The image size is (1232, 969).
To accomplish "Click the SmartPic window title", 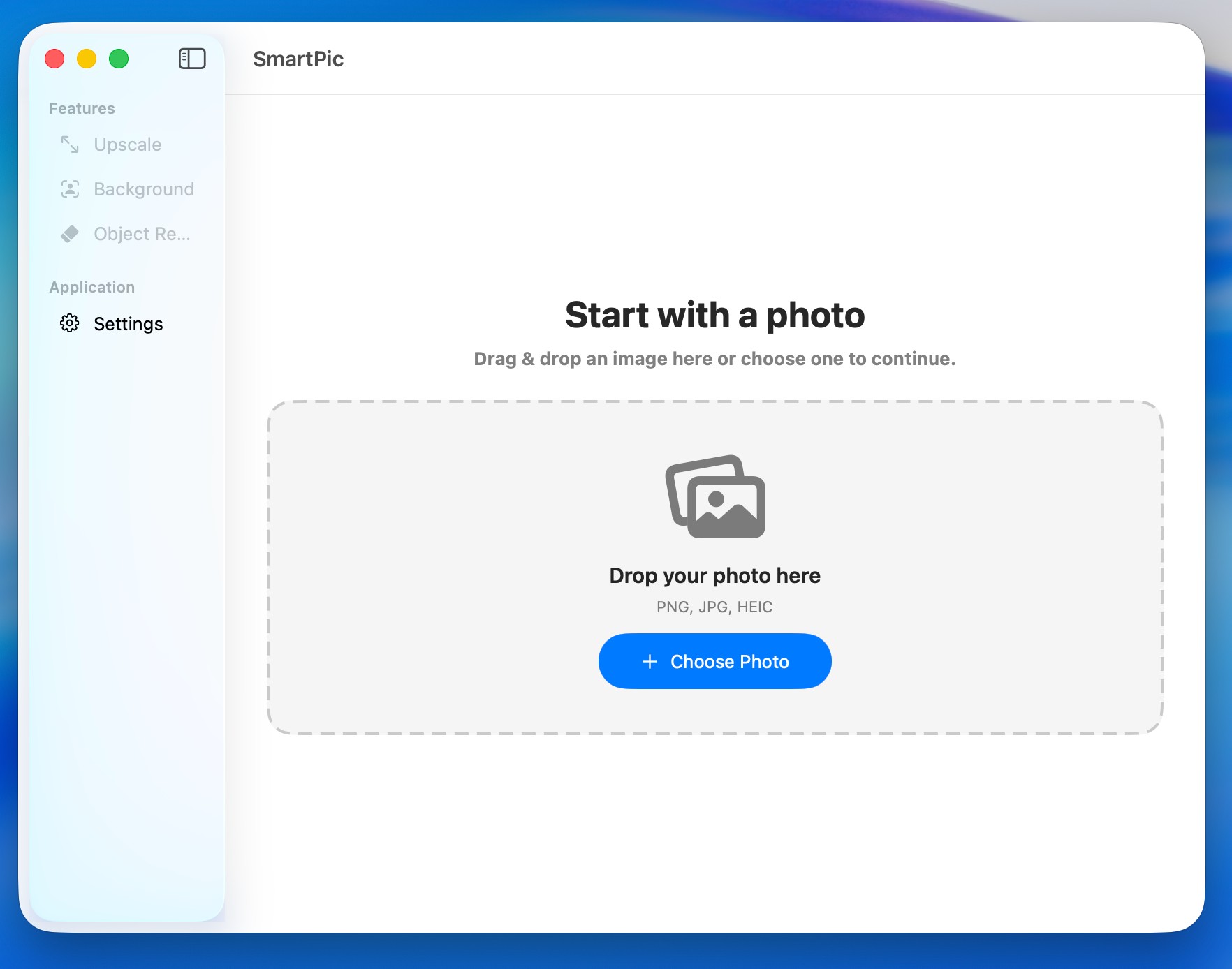I will pos(298,59).
